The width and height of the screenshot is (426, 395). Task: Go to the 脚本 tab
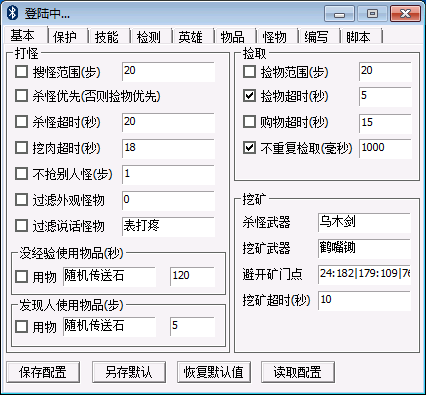[358, 37]
